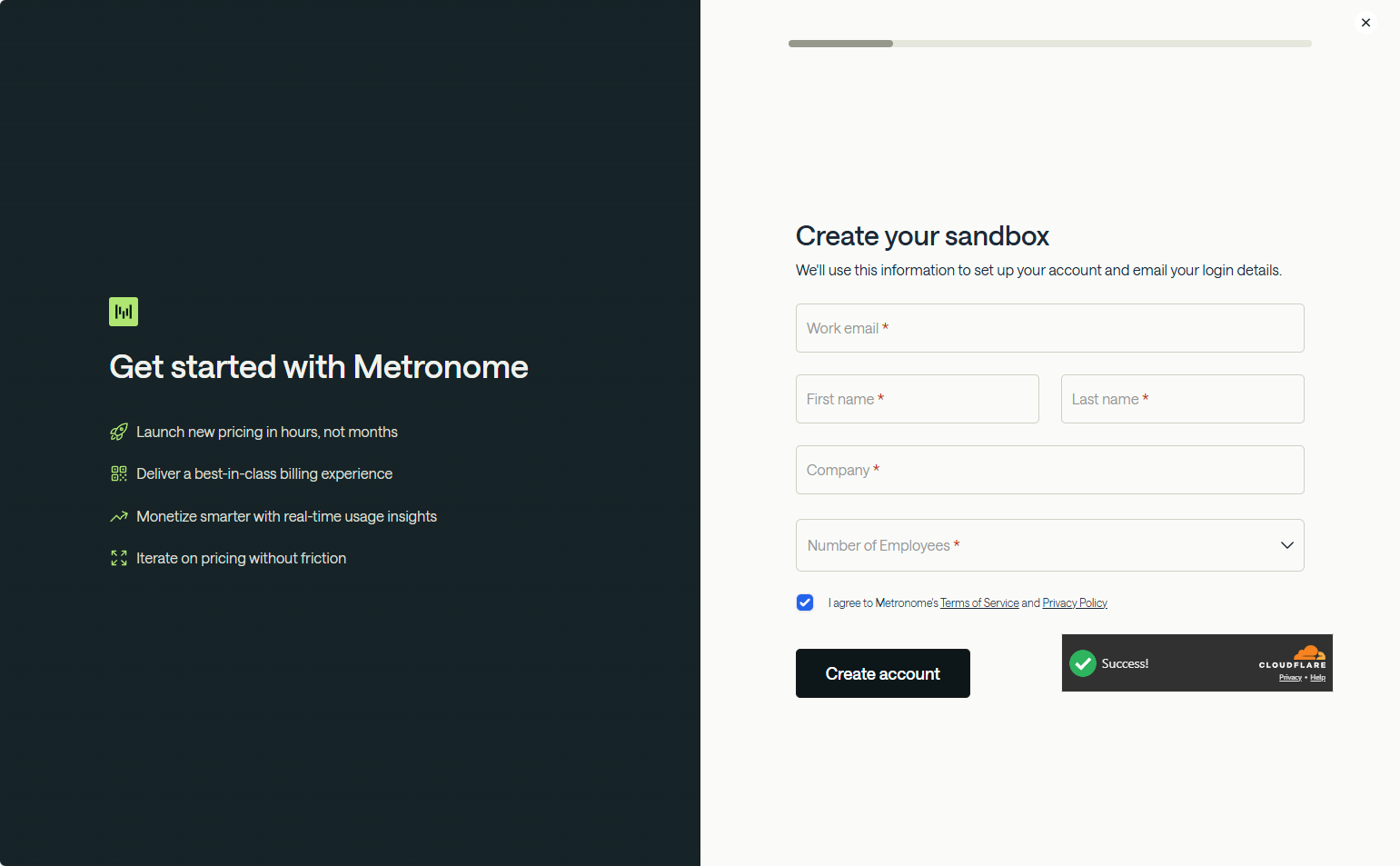Click the green success checkmark icon

pos(1083,663)
